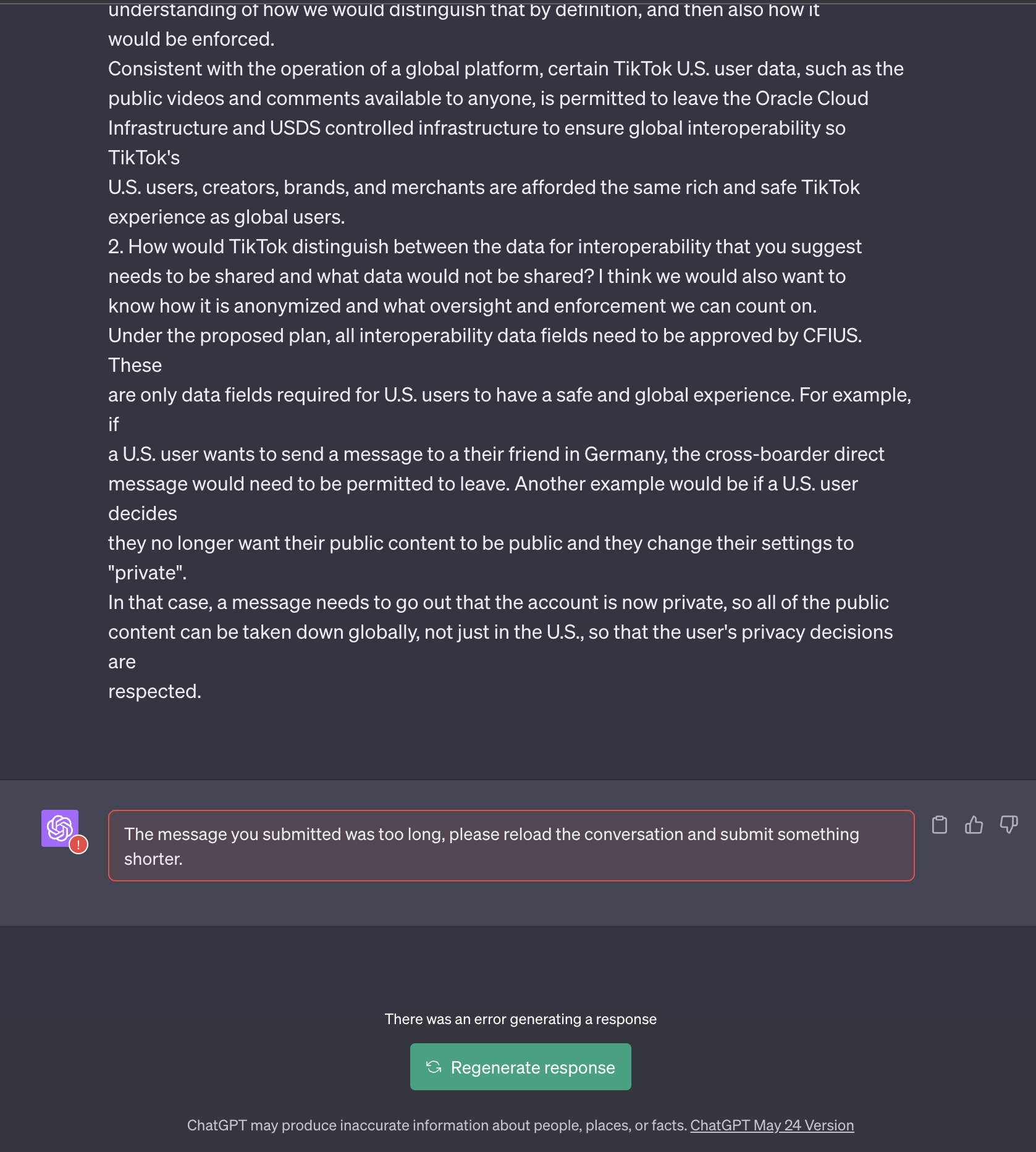Click the line 'would be enforced.'
This screenshot has width=1036, height=1152.
191,39
